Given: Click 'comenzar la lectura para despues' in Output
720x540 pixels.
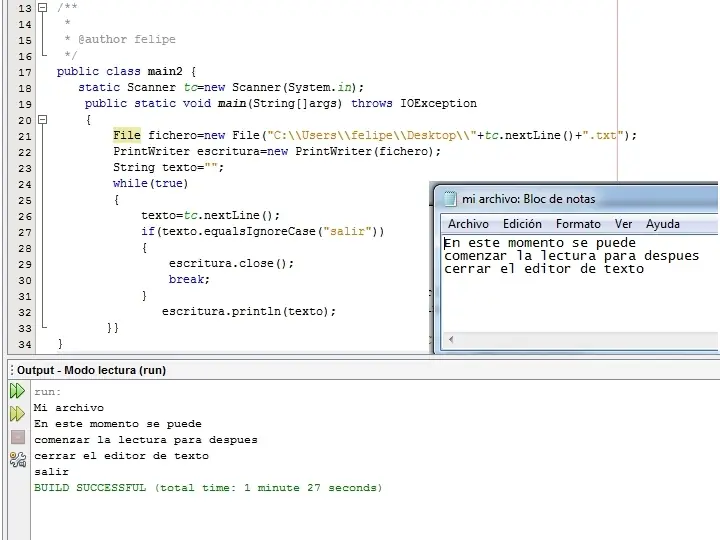Looking at the screenshot, I should 146,440.
